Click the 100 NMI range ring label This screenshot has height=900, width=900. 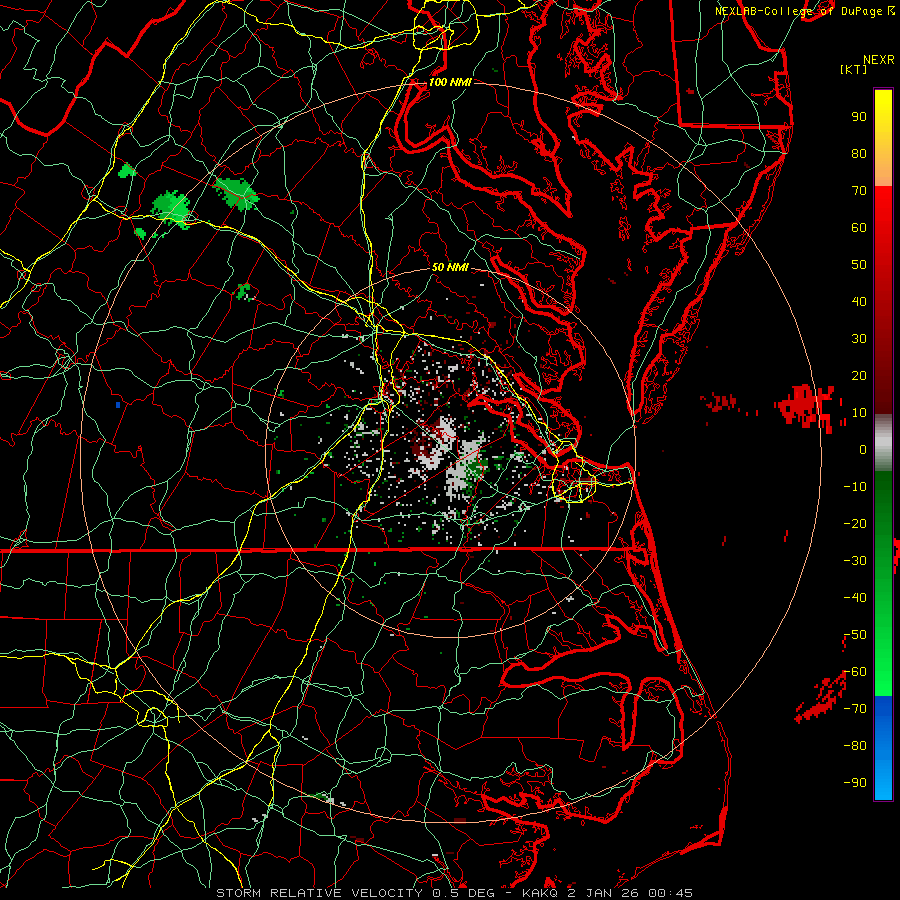click(x=450, y=82)
